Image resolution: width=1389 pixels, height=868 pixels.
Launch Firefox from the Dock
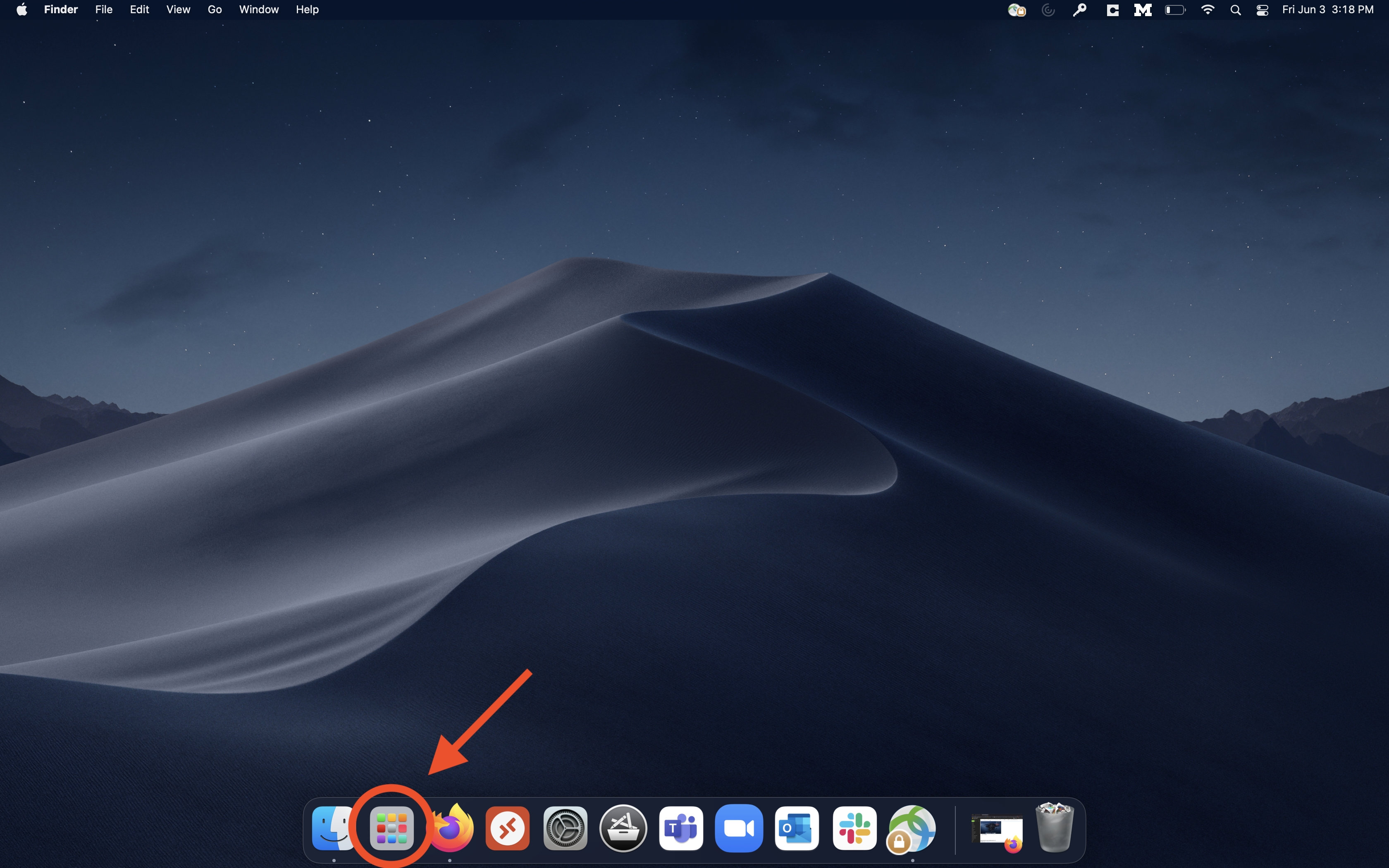[x=451, y=828]
